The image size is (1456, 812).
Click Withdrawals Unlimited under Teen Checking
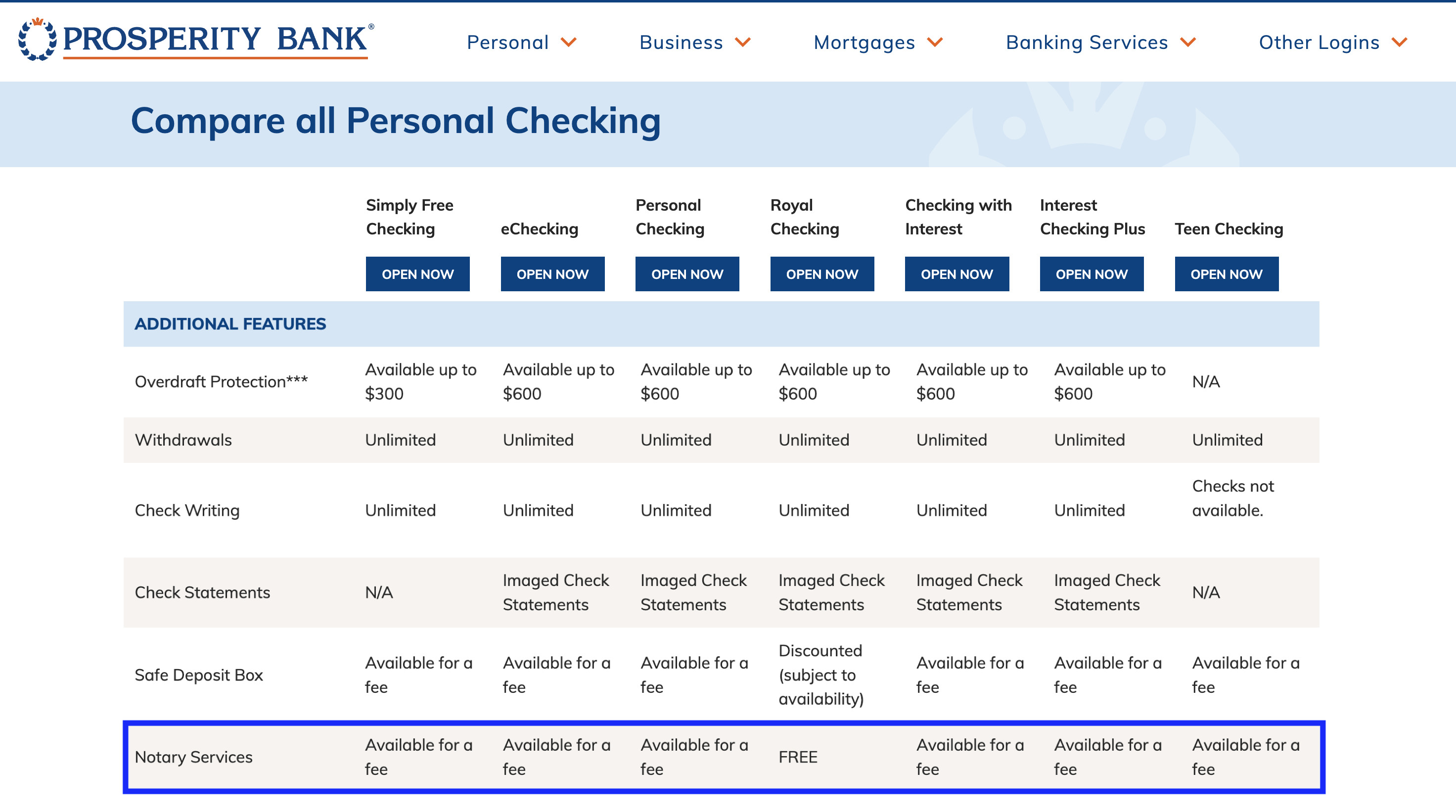[x=1227, y=440]
